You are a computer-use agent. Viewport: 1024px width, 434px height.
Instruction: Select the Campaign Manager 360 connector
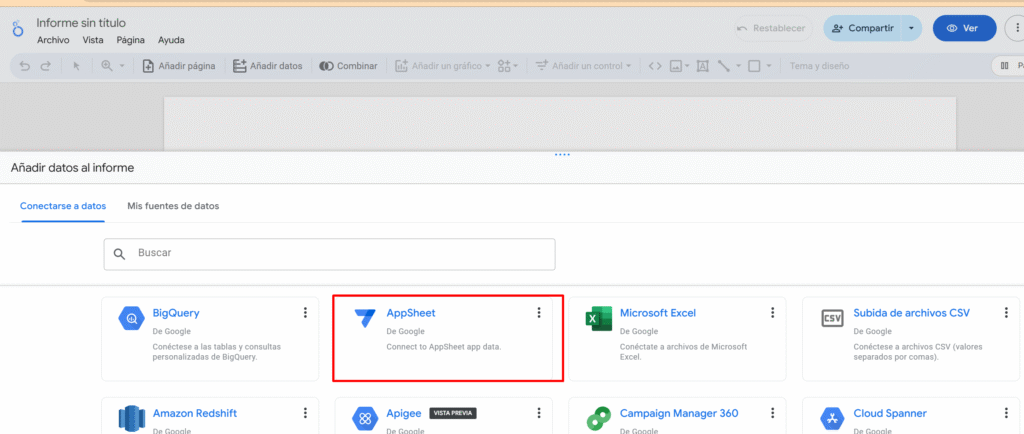click(x=677, y=416)
